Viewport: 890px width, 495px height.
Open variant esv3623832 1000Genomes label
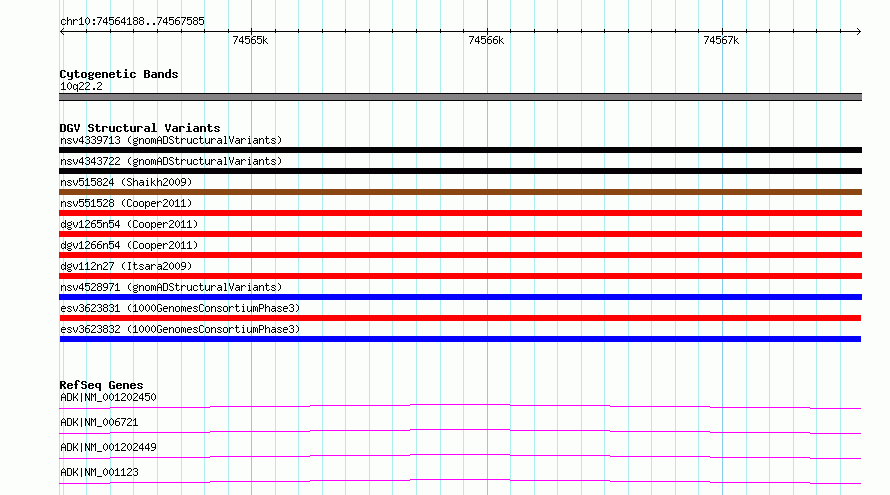180,329
